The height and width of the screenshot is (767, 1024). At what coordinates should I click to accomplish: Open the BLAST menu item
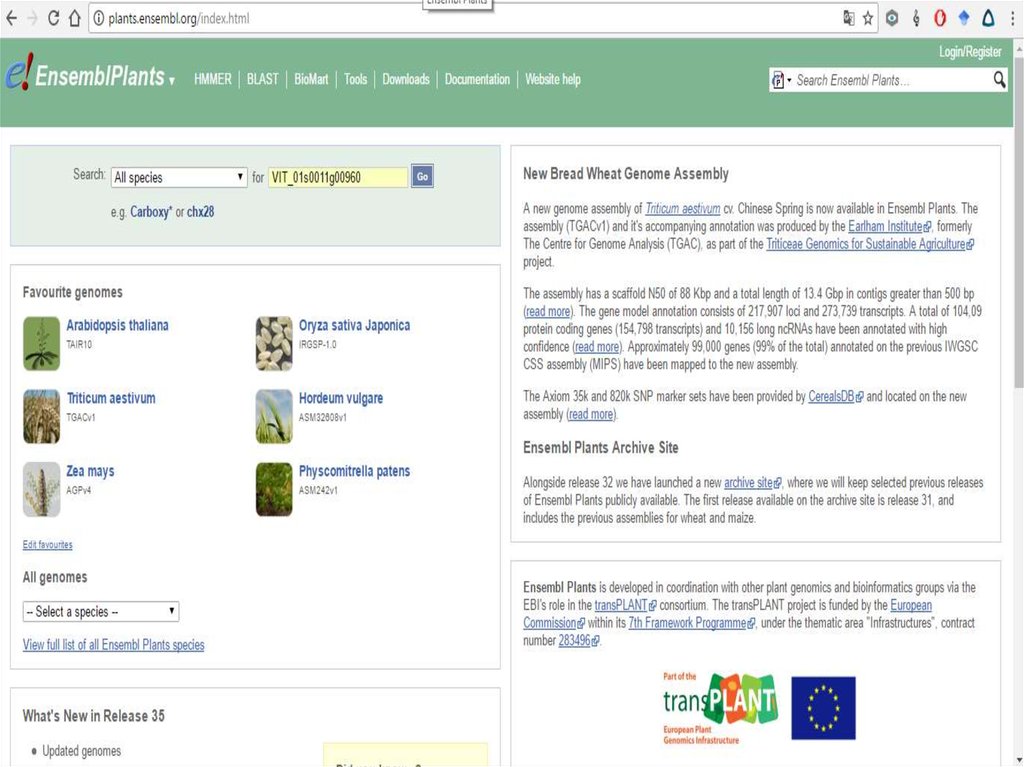tap(262, 79)
